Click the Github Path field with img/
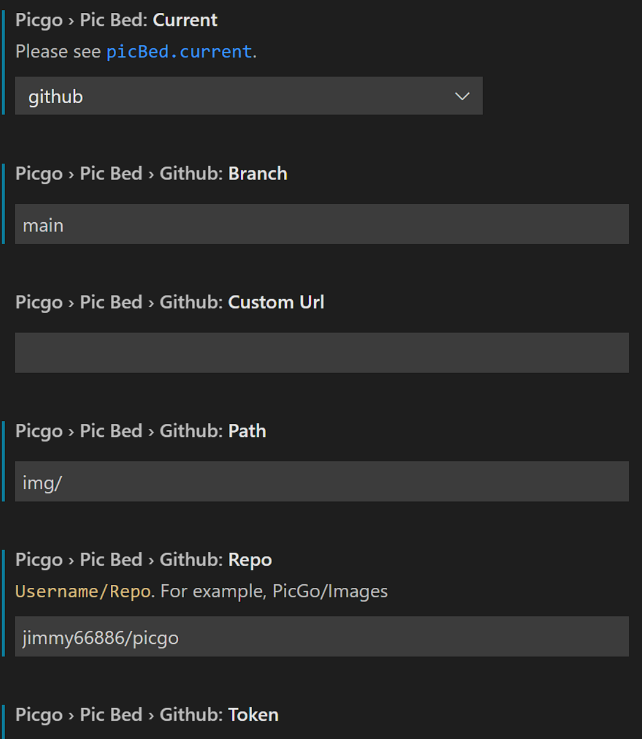The height and width of the screenshot is (739, 642). (x=322, y=481)
